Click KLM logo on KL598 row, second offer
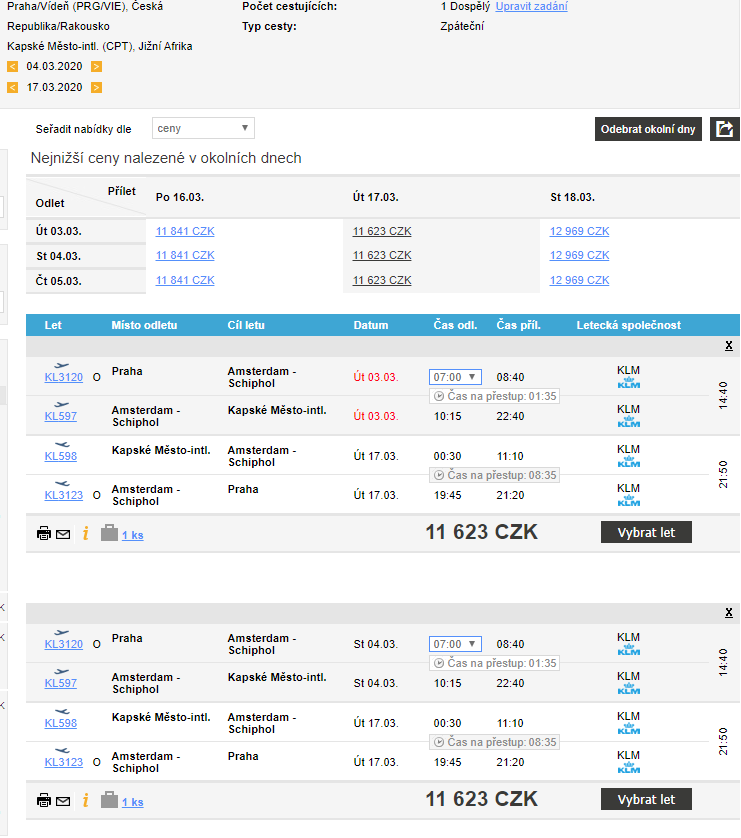The image size is (741, 838). [629, 730]
